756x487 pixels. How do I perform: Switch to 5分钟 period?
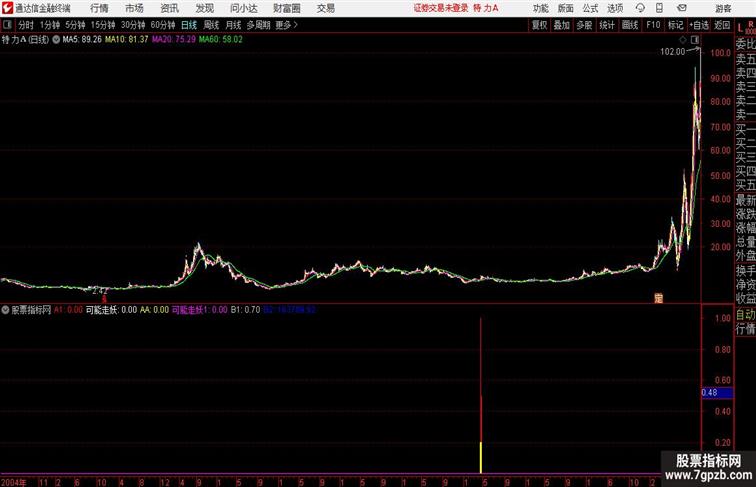click(x=75, y=25)
